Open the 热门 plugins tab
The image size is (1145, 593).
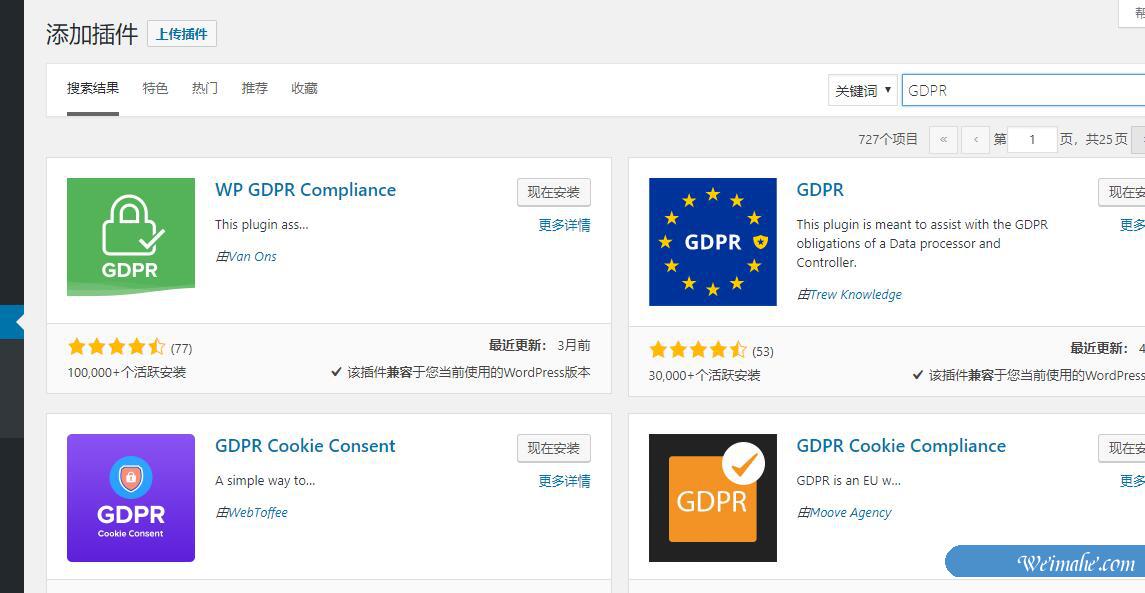(204, 88)
